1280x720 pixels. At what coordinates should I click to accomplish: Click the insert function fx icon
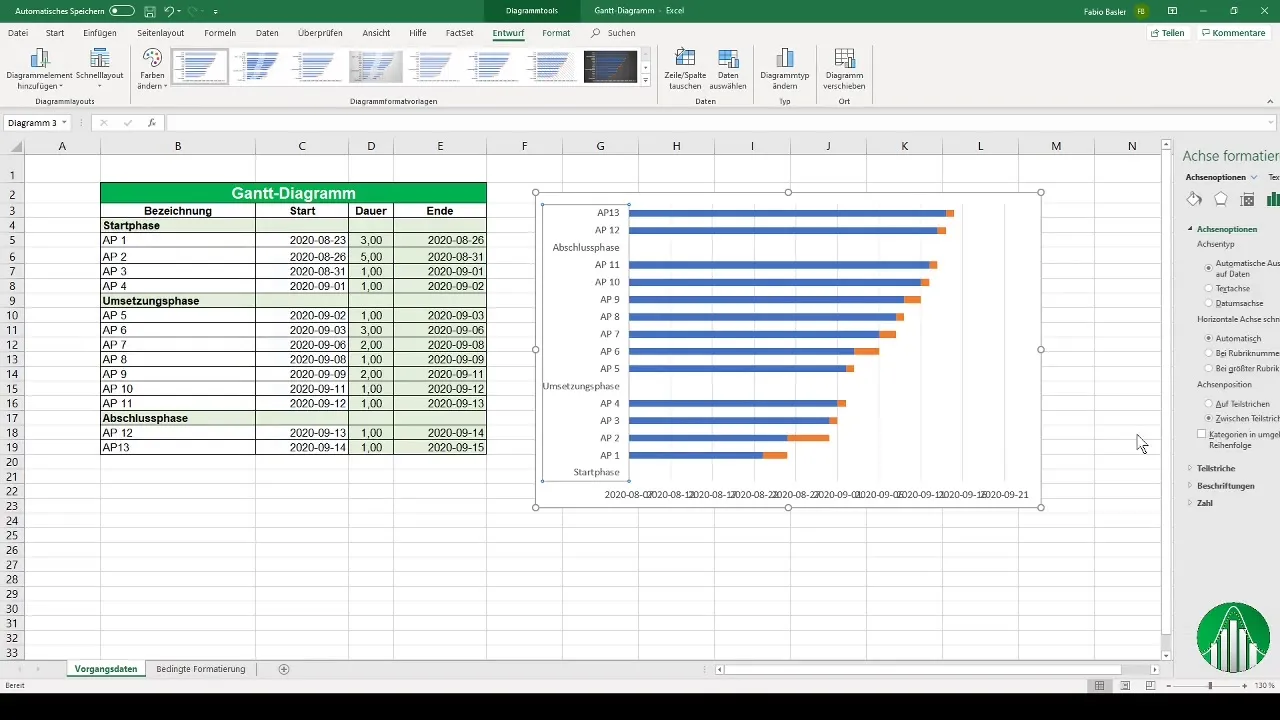(x=152, y=123)
